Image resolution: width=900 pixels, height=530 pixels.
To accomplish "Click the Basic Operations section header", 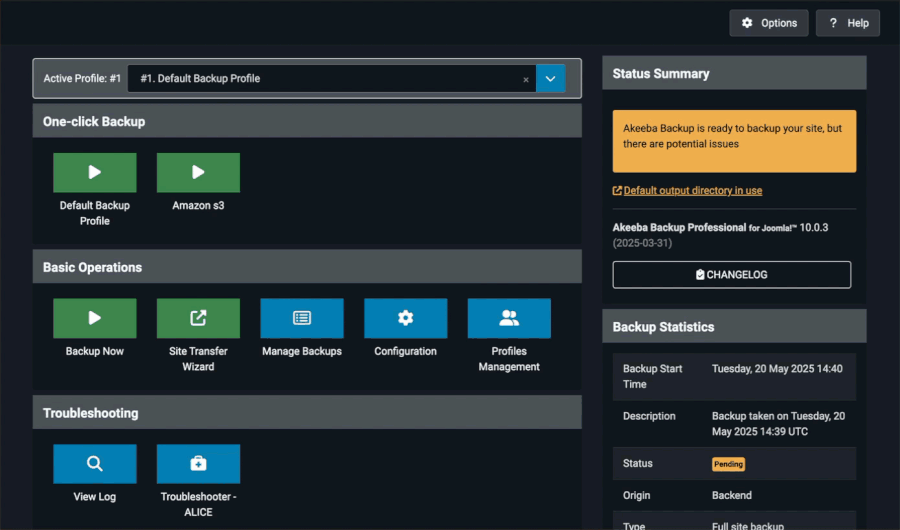I will click(x=307, y=267).
